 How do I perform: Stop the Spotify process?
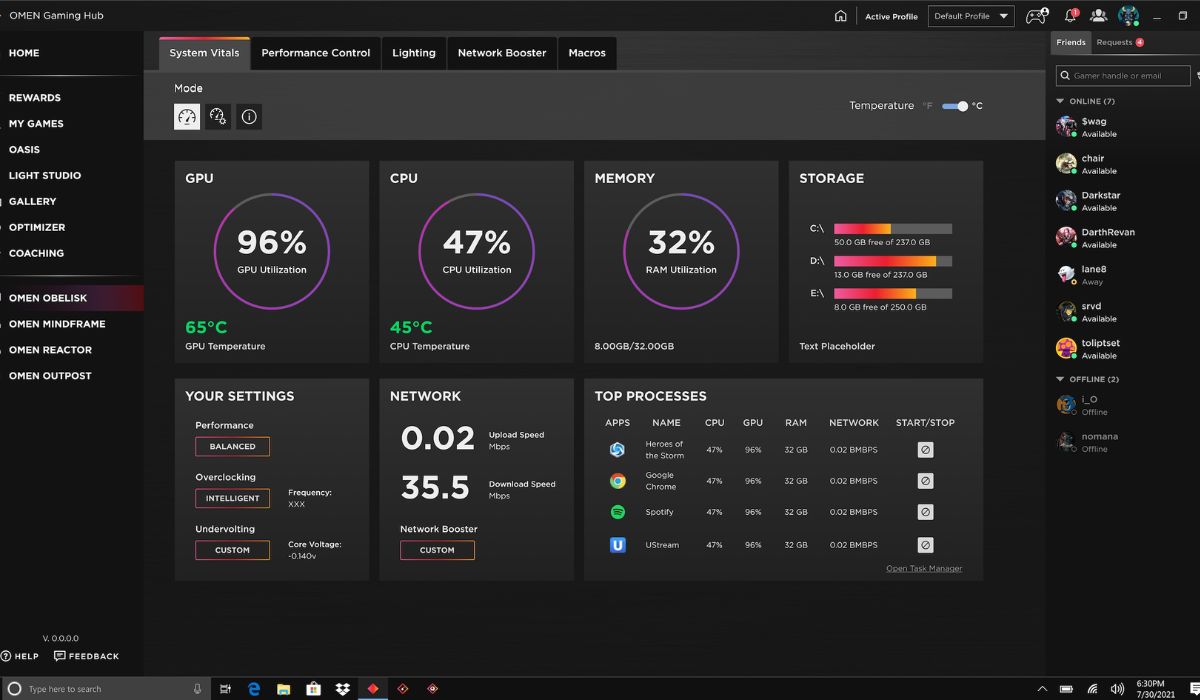(x=925, y=512)
